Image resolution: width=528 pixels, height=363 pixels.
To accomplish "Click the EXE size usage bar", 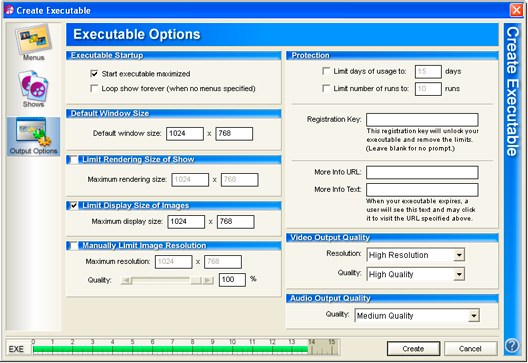I will click(x=186, y=349).
